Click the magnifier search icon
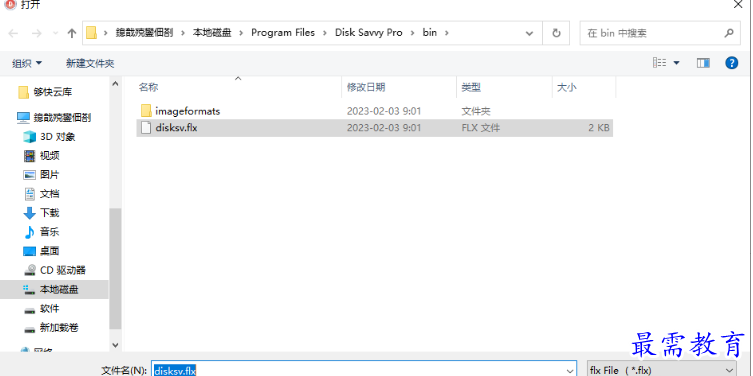Screen dimensions: 753x376 pos(729,33)
